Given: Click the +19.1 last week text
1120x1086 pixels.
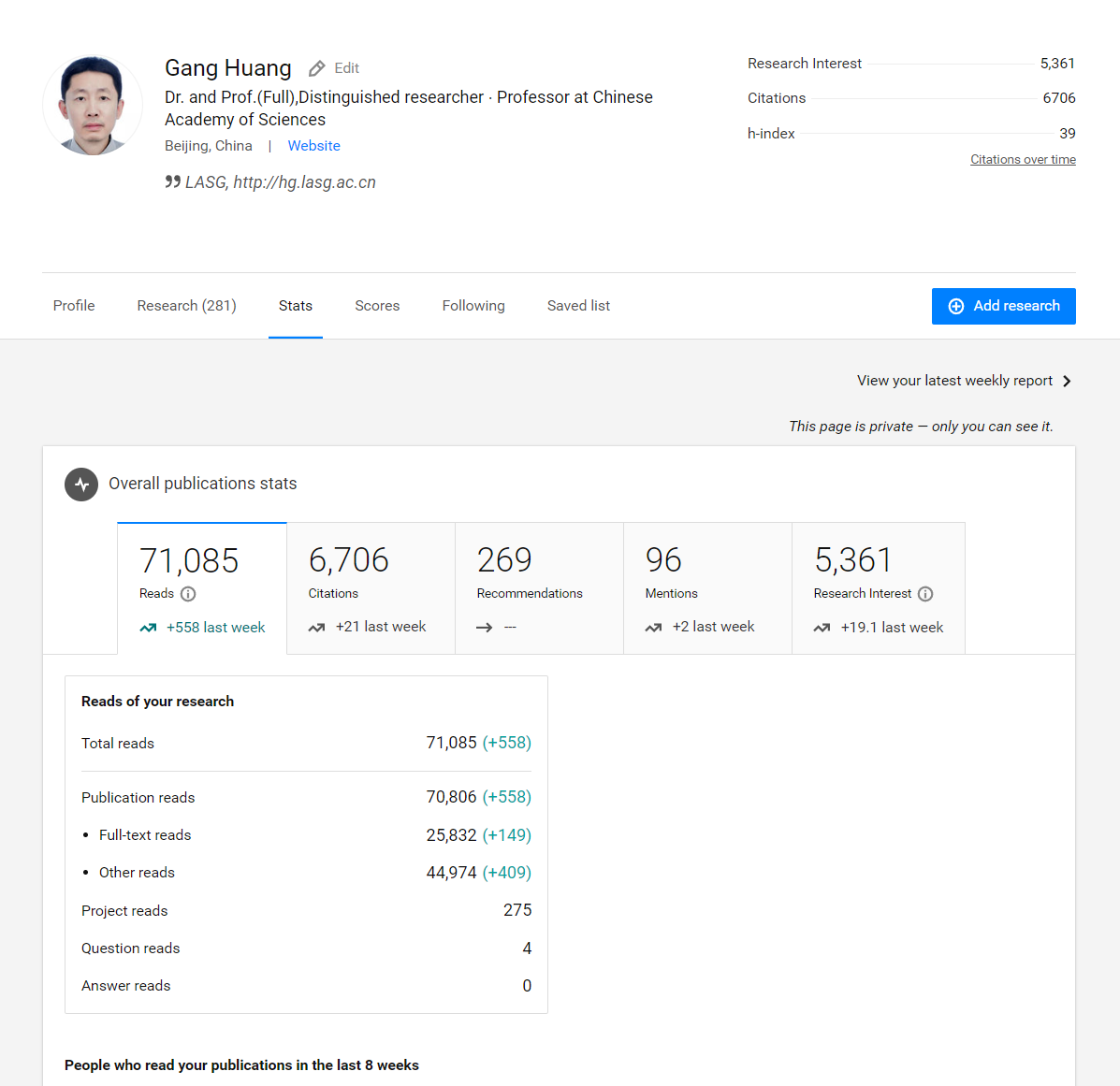Looking at the screenshot, I should pos(892,628).
